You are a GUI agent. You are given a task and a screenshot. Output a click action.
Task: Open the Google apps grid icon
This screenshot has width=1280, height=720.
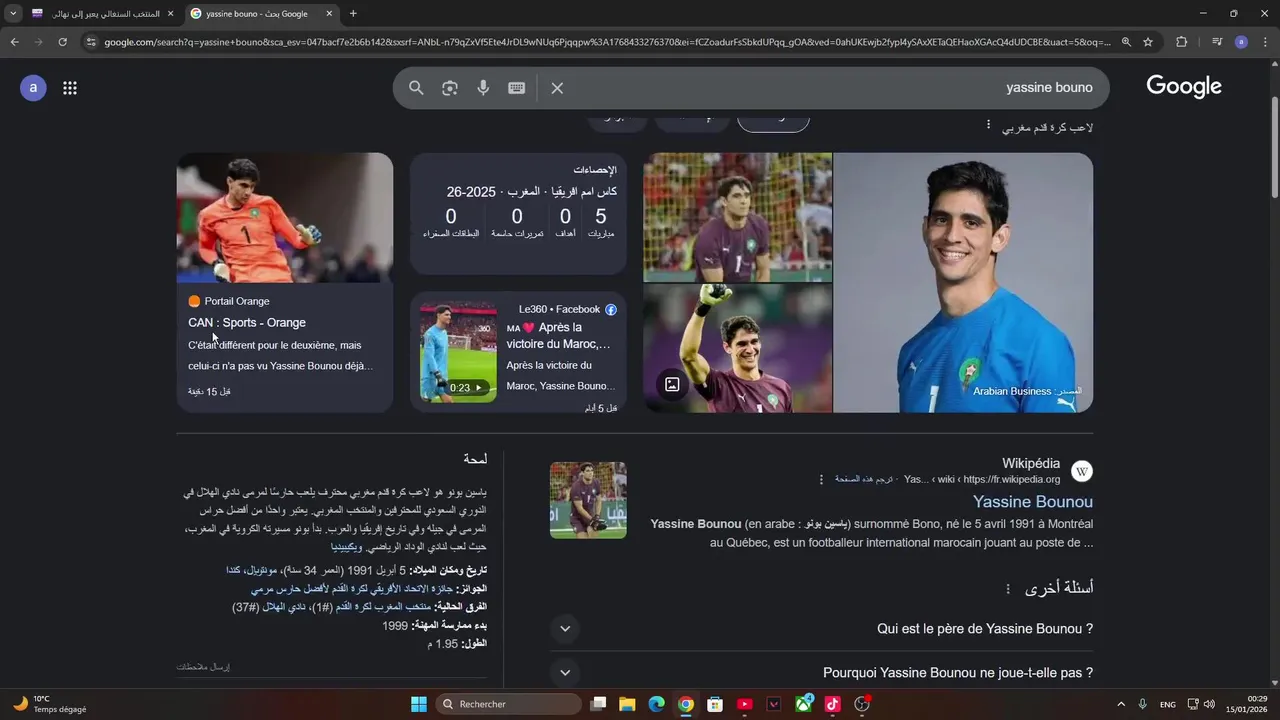coord(70,88)
